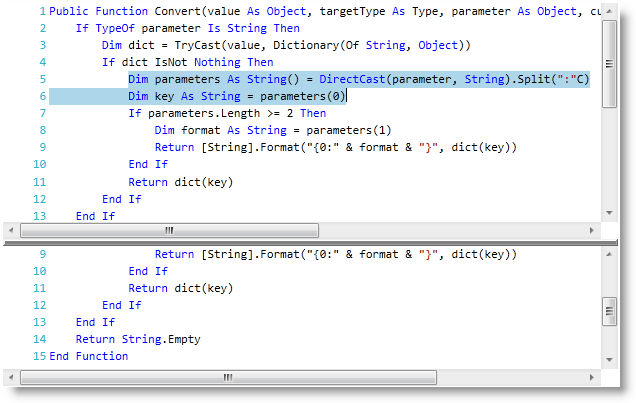Click 'parameters.Length' on line 7
This screenshot has height=403, width=636.
tap(204, 114)
